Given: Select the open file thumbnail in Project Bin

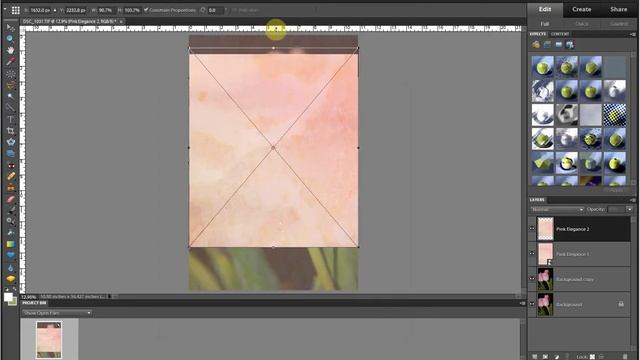Looking at the screenshot, I should point(49,340).
